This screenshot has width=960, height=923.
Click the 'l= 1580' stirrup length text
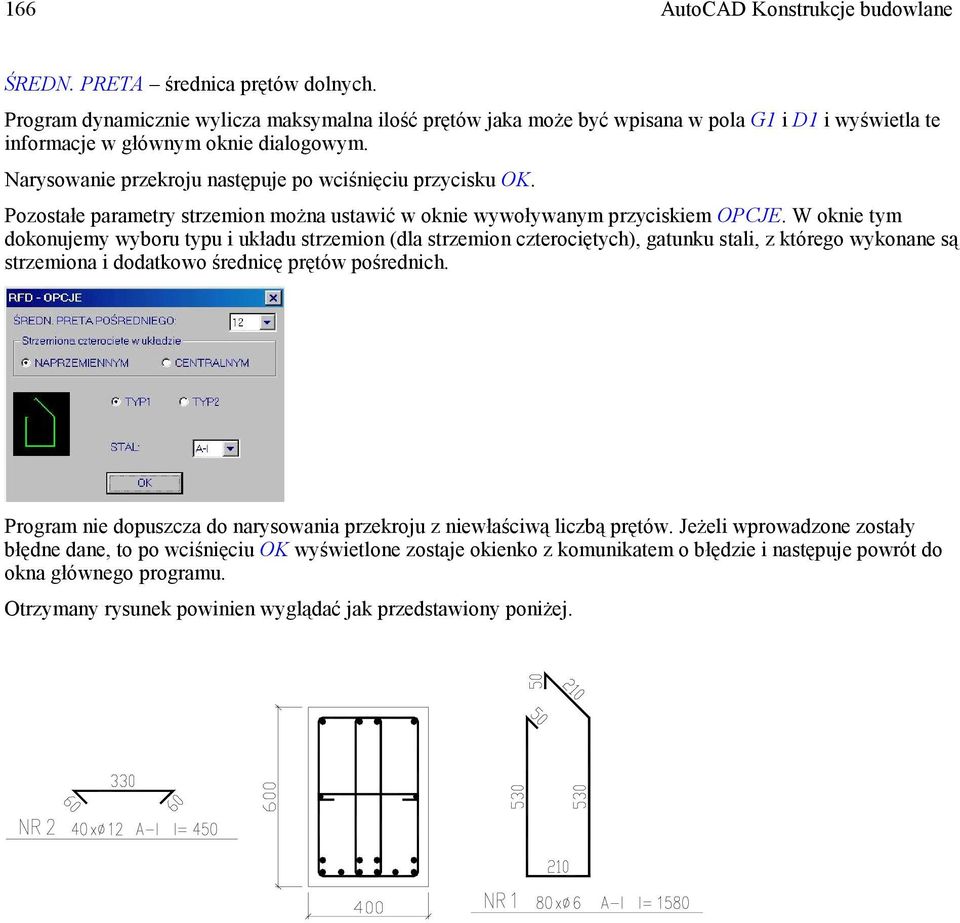point(664,903)
